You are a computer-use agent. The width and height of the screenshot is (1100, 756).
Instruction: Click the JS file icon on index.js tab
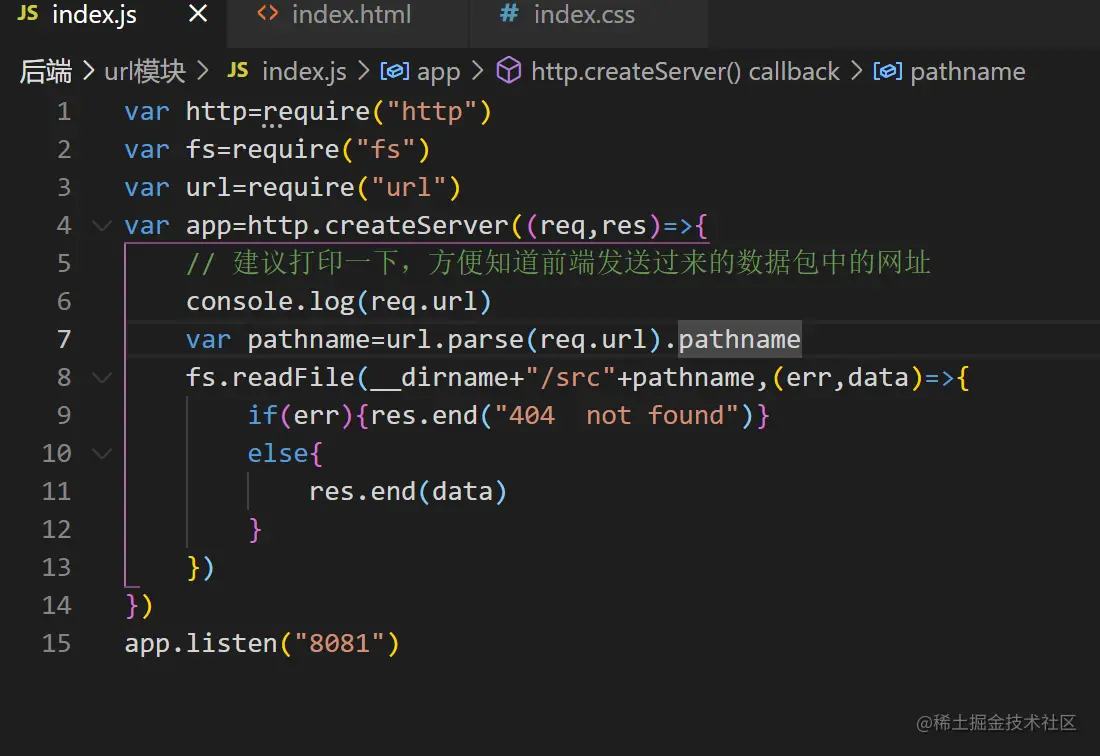[x=27, y=13]
